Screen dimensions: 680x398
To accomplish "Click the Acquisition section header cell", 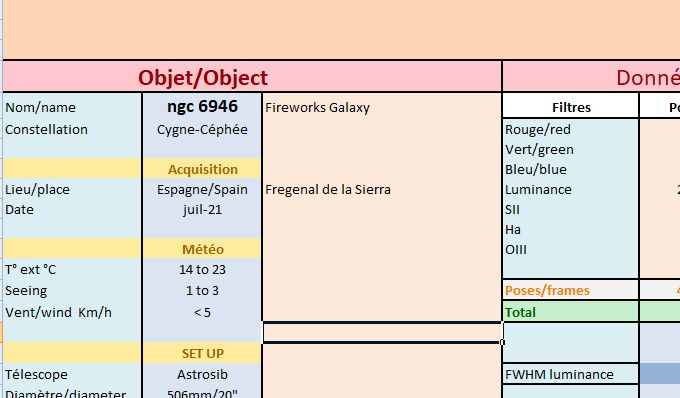I will (x=202, y=169).
